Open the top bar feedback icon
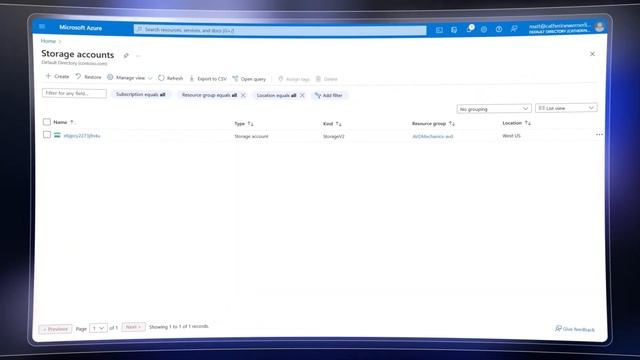Image resolution: width=640 pixels, height=360 pixels. (x=514, y=29)
